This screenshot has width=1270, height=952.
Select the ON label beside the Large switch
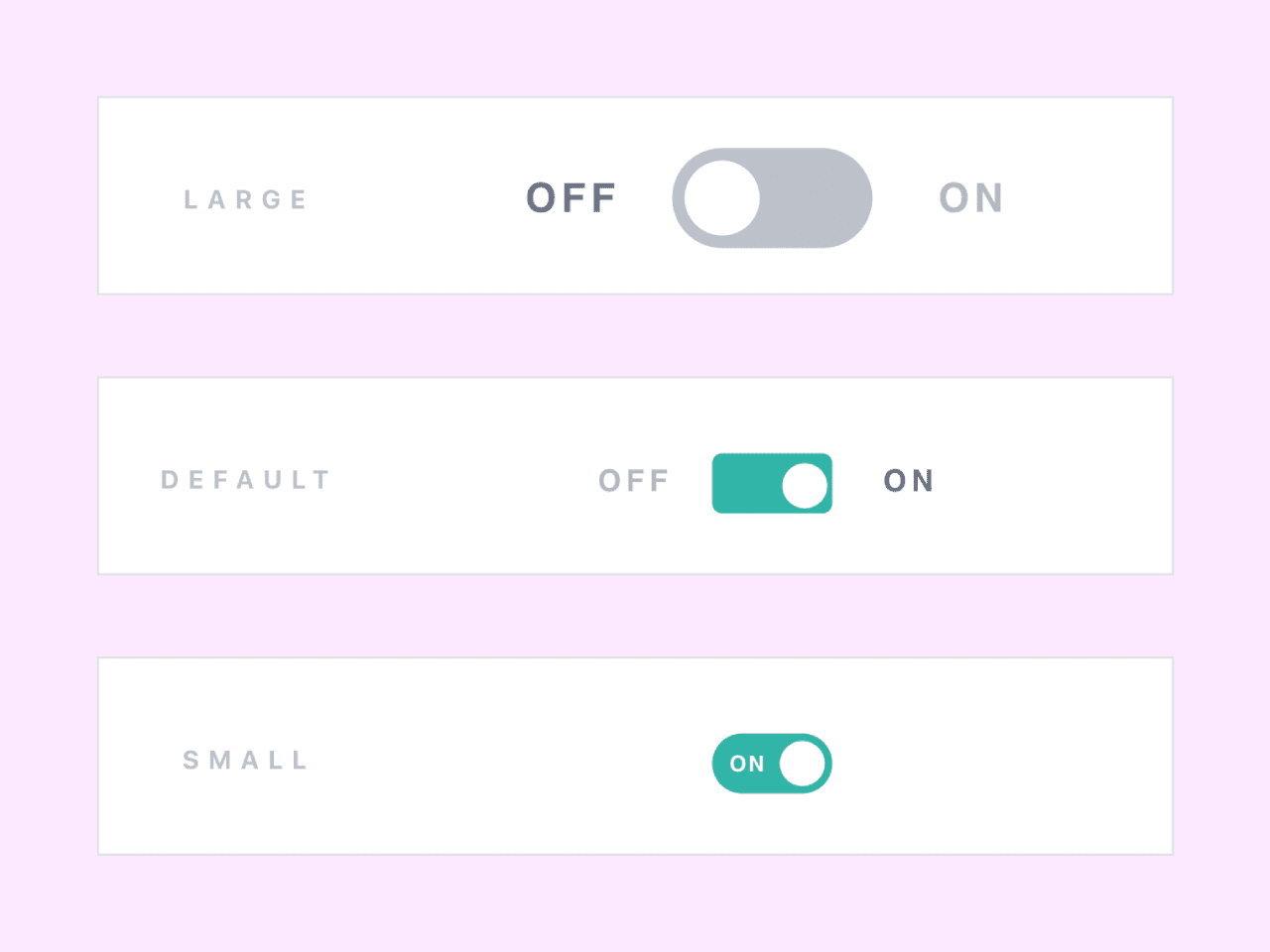[971, 197]
